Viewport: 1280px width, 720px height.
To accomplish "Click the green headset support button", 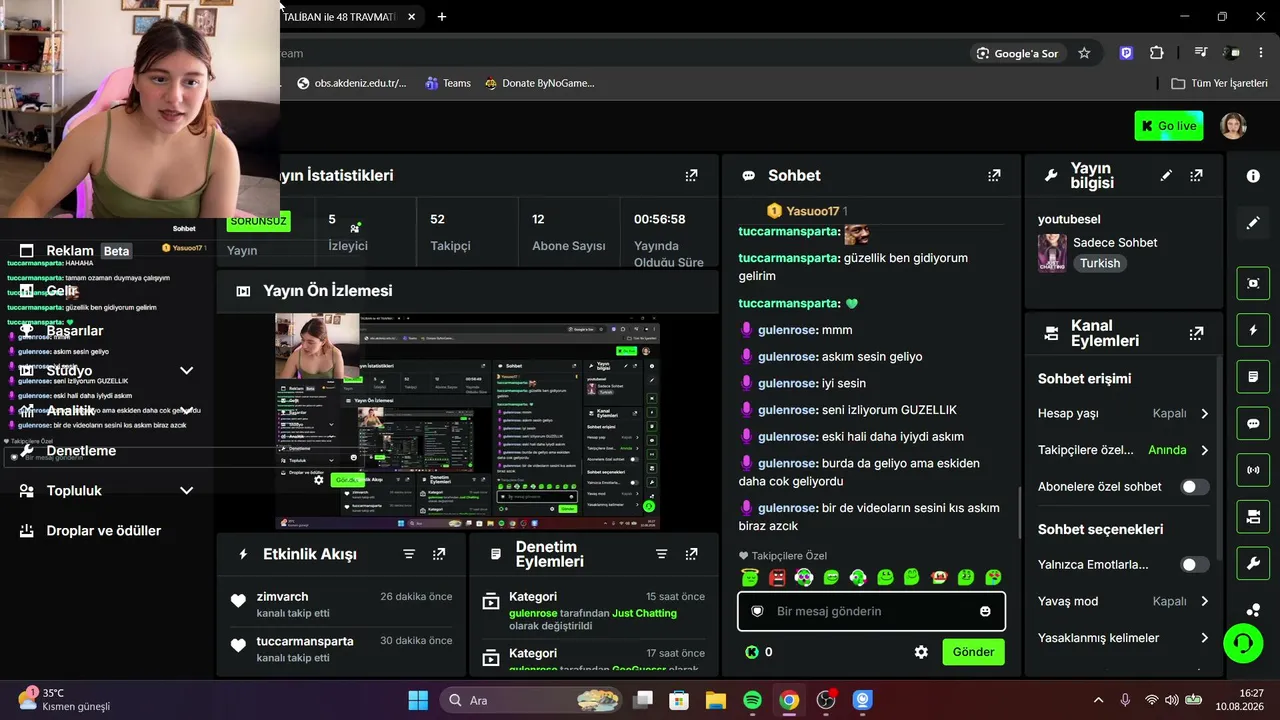I will (1243, 642).
